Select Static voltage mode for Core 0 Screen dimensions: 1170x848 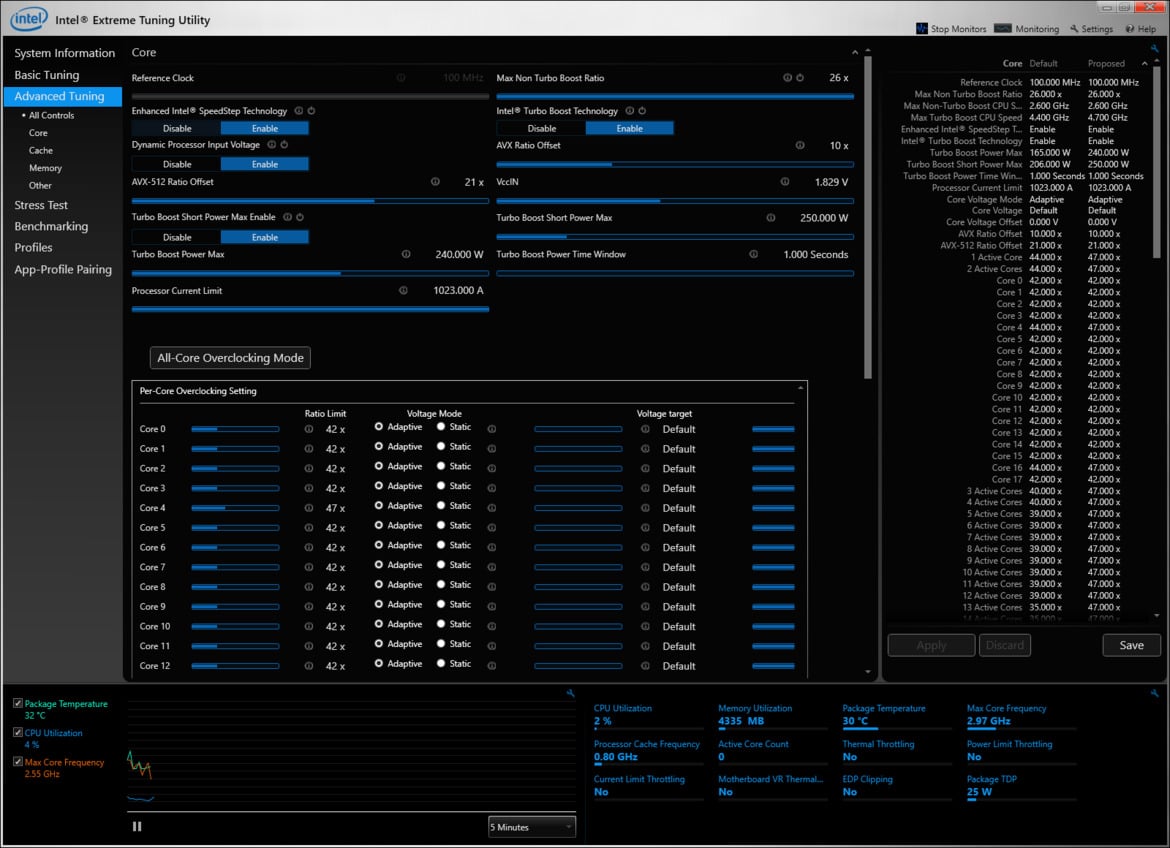click(441, 427)
